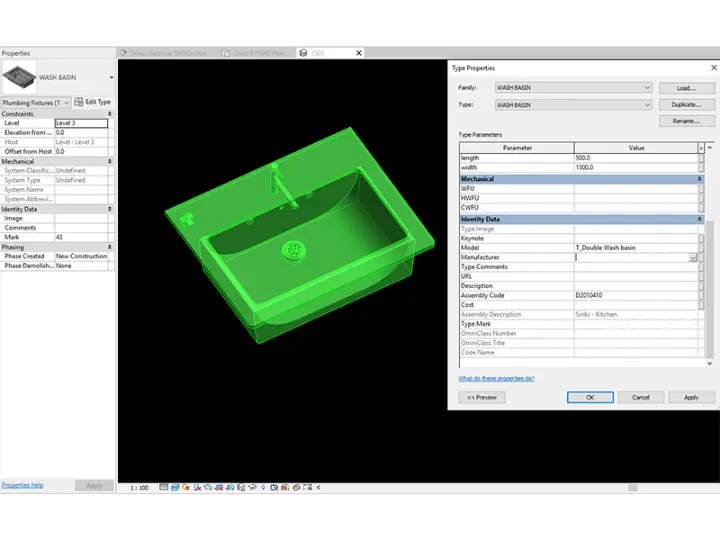Screen dimensions: 720x540
Task: Confirm with the OK button
Action: click(590, 397)
